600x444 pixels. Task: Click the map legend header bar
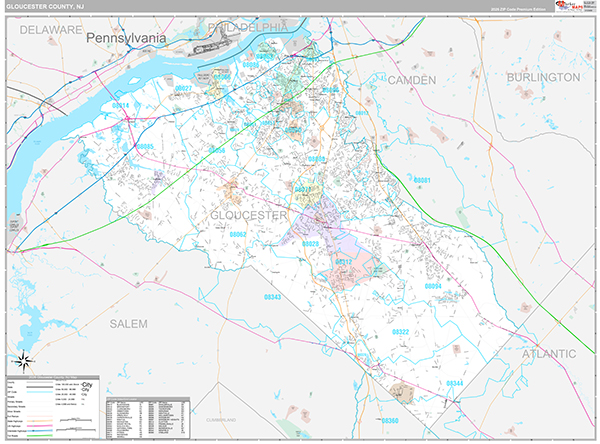click(x=52, y=375)
